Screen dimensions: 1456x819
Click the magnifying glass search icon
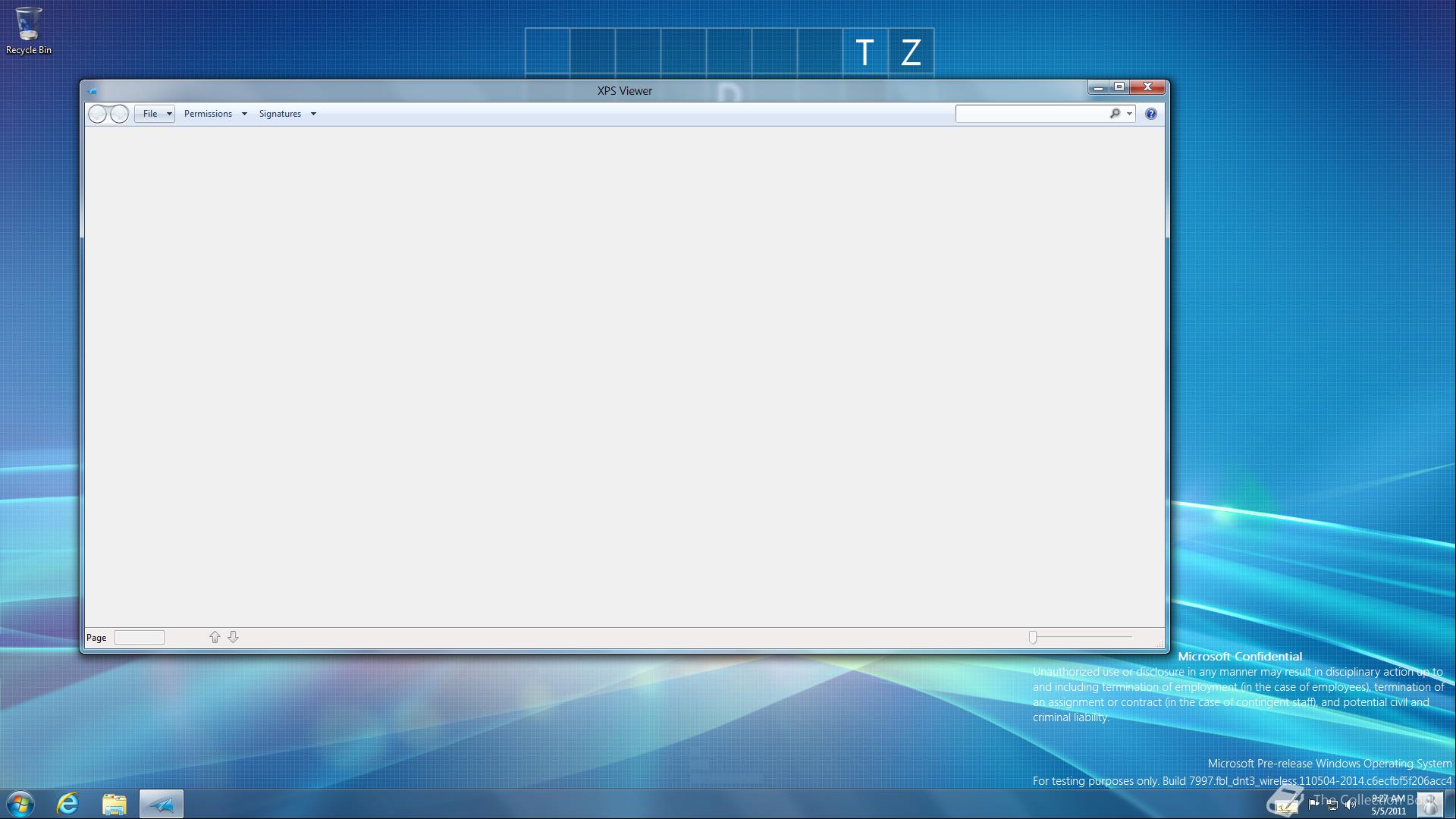pyautogui.click(x=1115, y=114)
